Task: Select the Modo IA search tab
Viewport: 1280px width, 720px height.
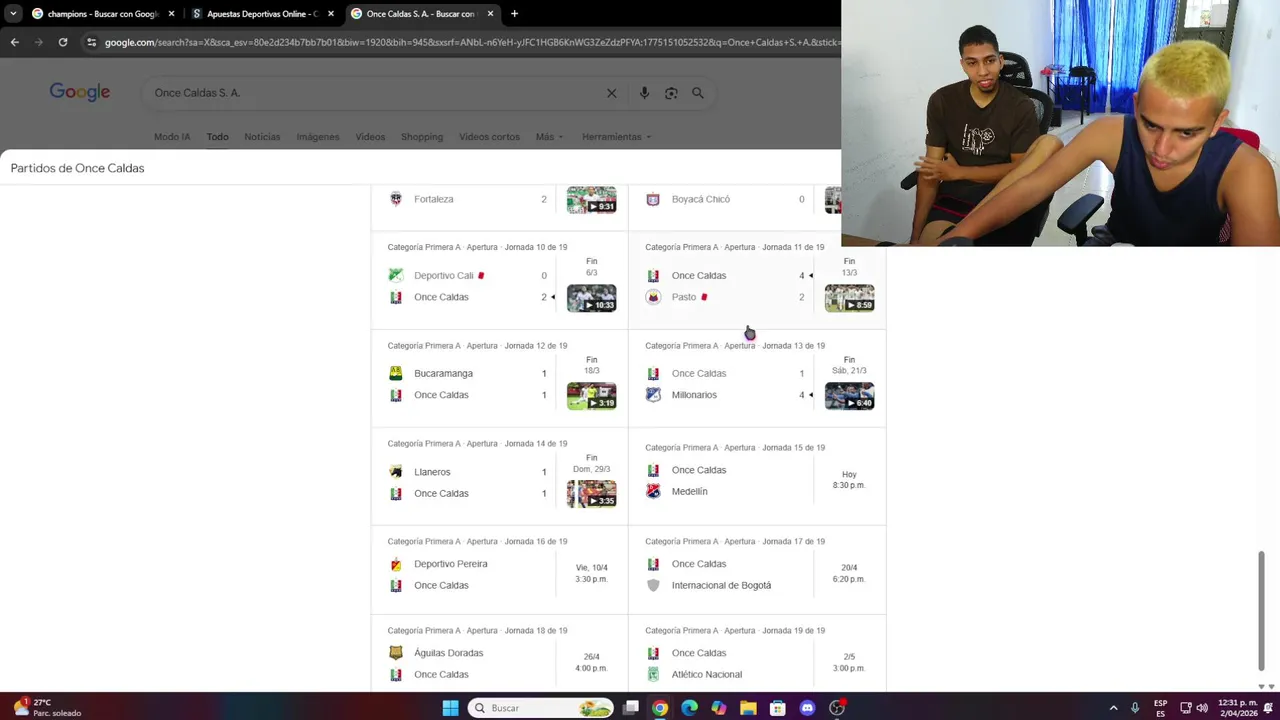Action: (x=172, y=137)
